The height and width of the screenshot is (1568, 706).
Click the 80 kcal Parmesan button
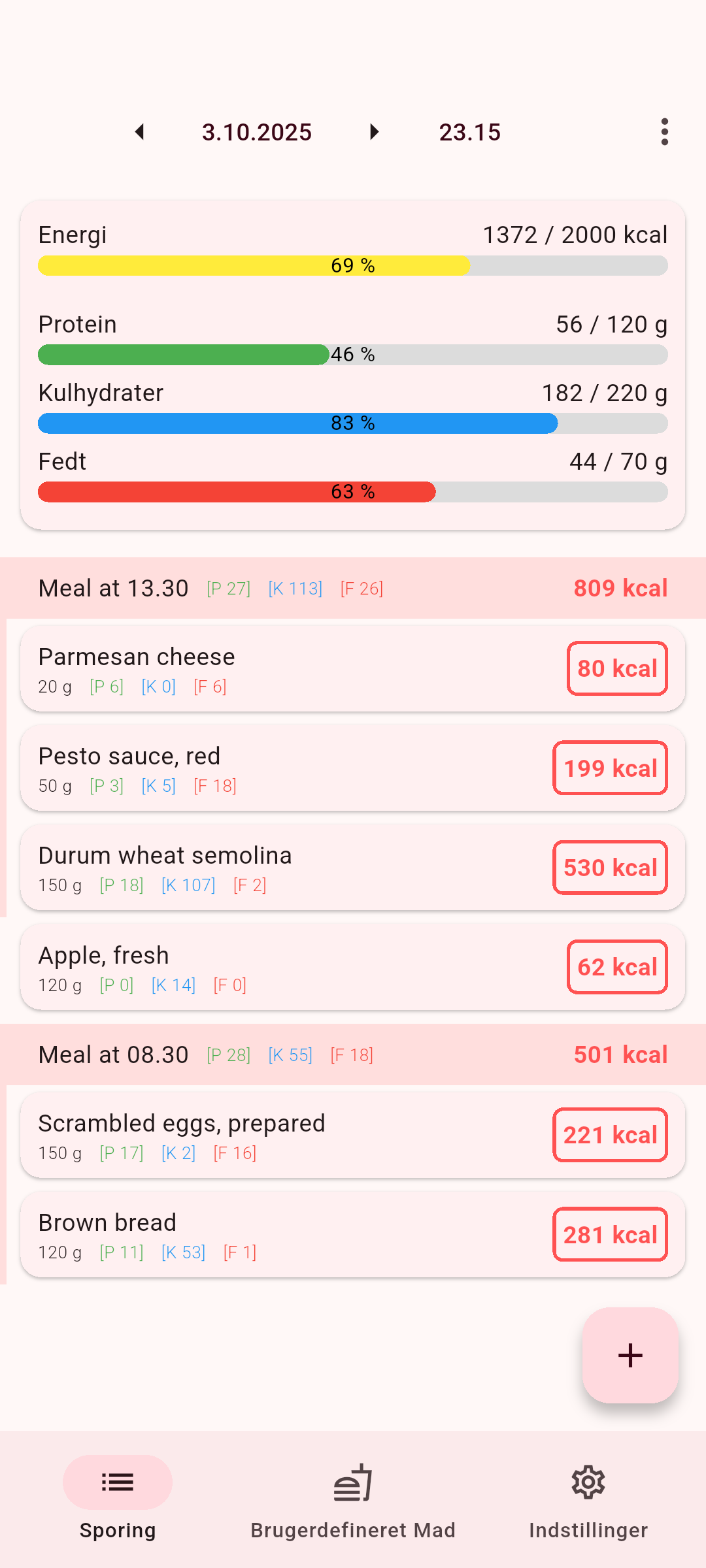617,668
